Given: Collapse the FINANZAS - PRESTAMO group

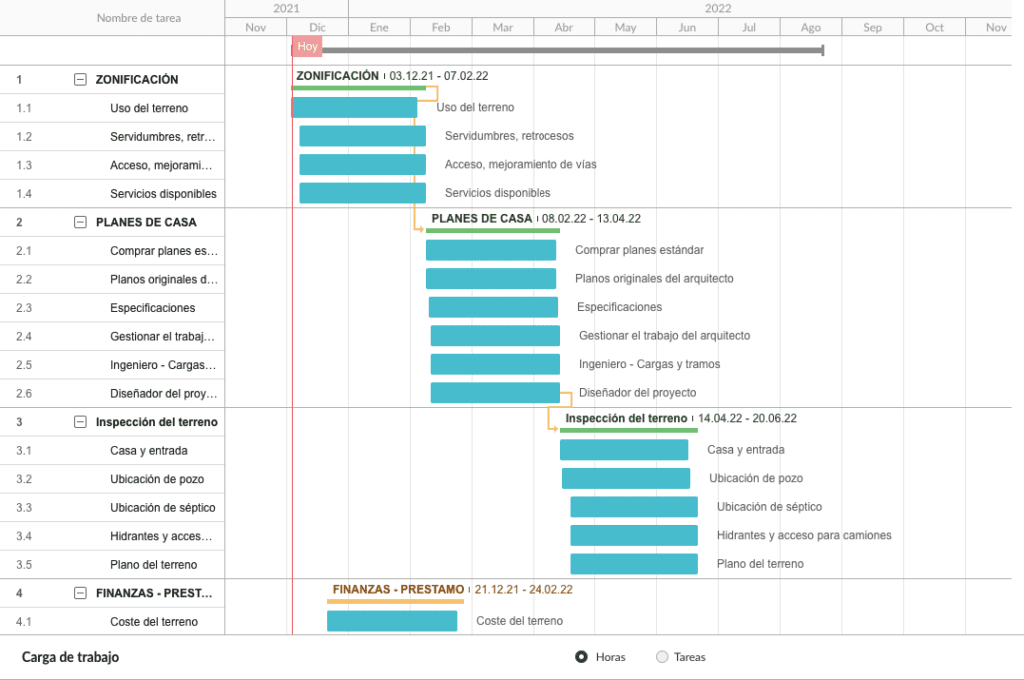Looking at the screenshot, I should [x=80, y=593].
